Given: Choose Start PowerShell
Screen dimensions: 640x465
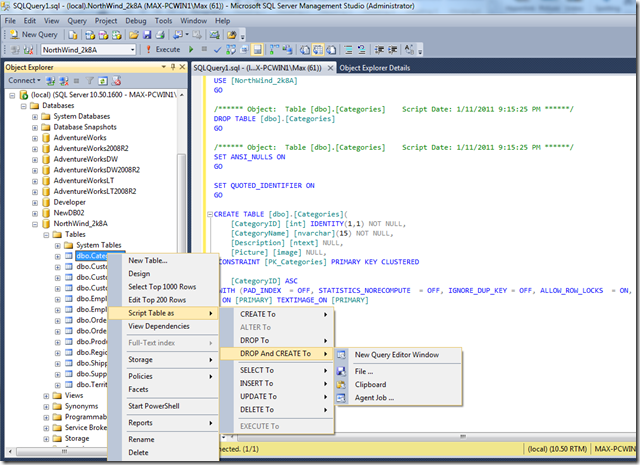Looking at the screenshot, I should (162, 406).
